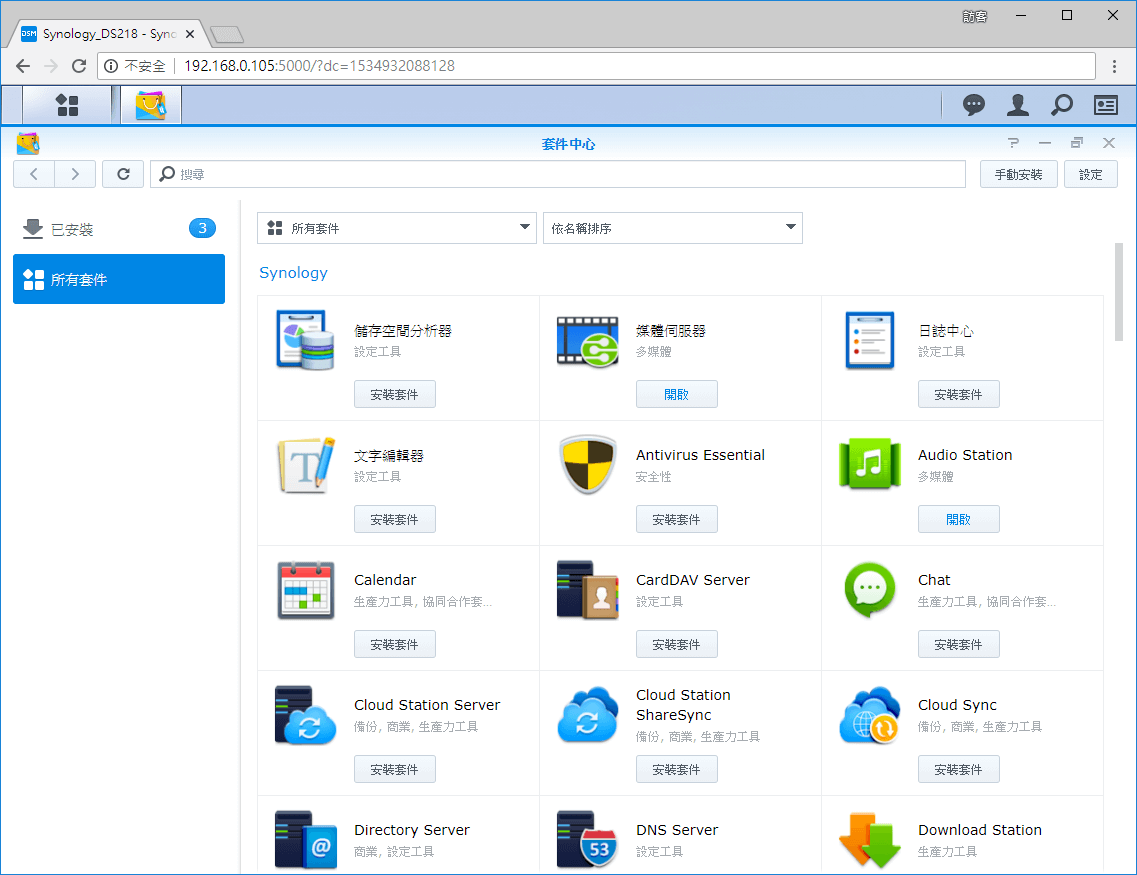Expand the 依名稱排序 sort dropdown
The height and width of the screenshot is (875, 1137).
click(x=672, y=228)
